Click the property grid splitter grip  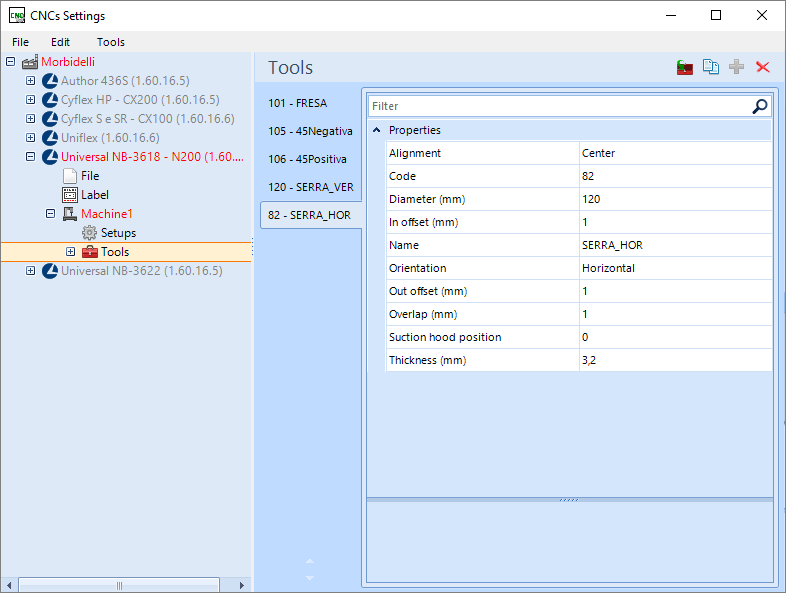click(x=569, y=500)
